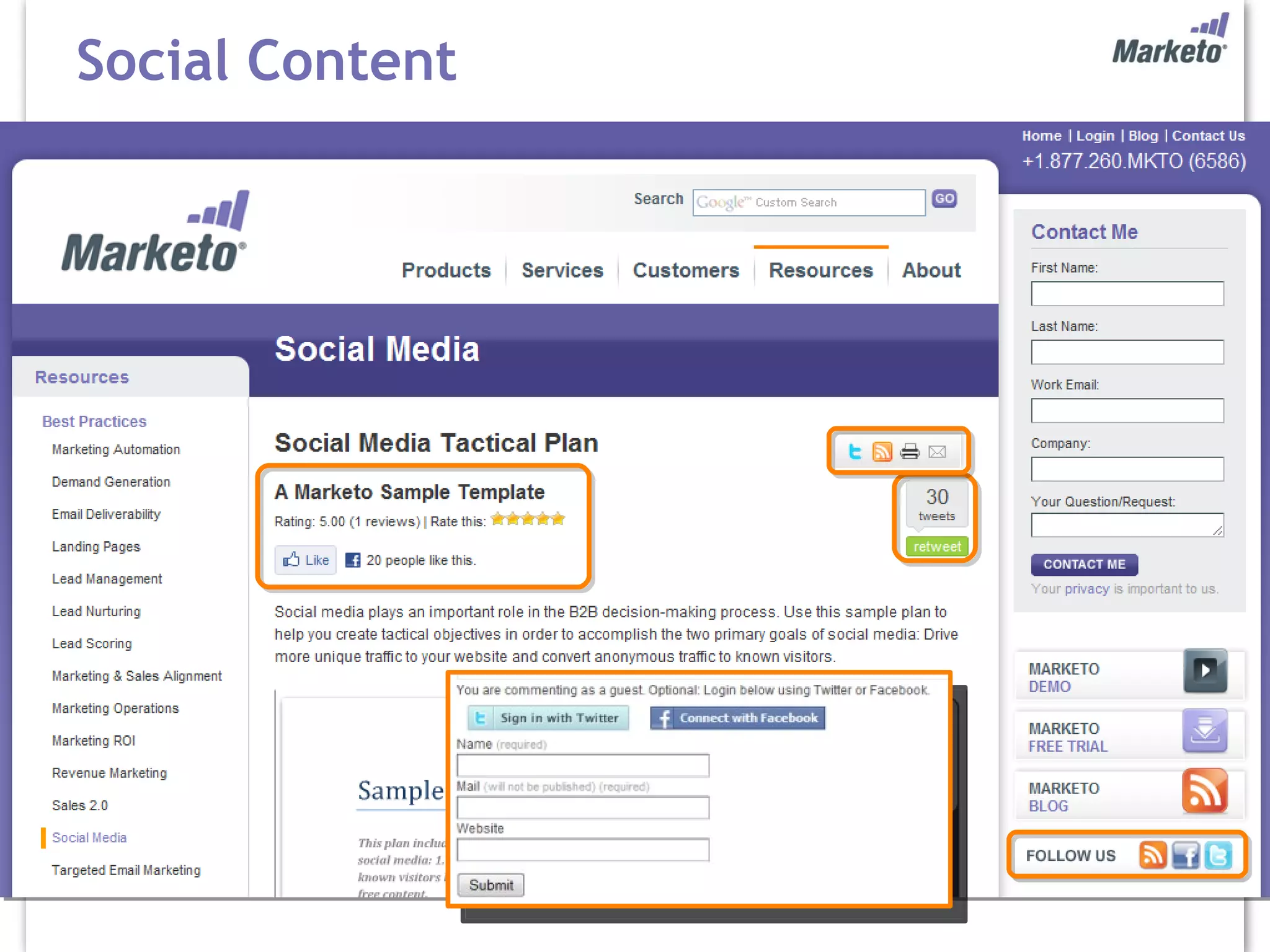This screenshot has height=952, width=1270.
Task: Open the Customers menu
Action: click(686, 270)
